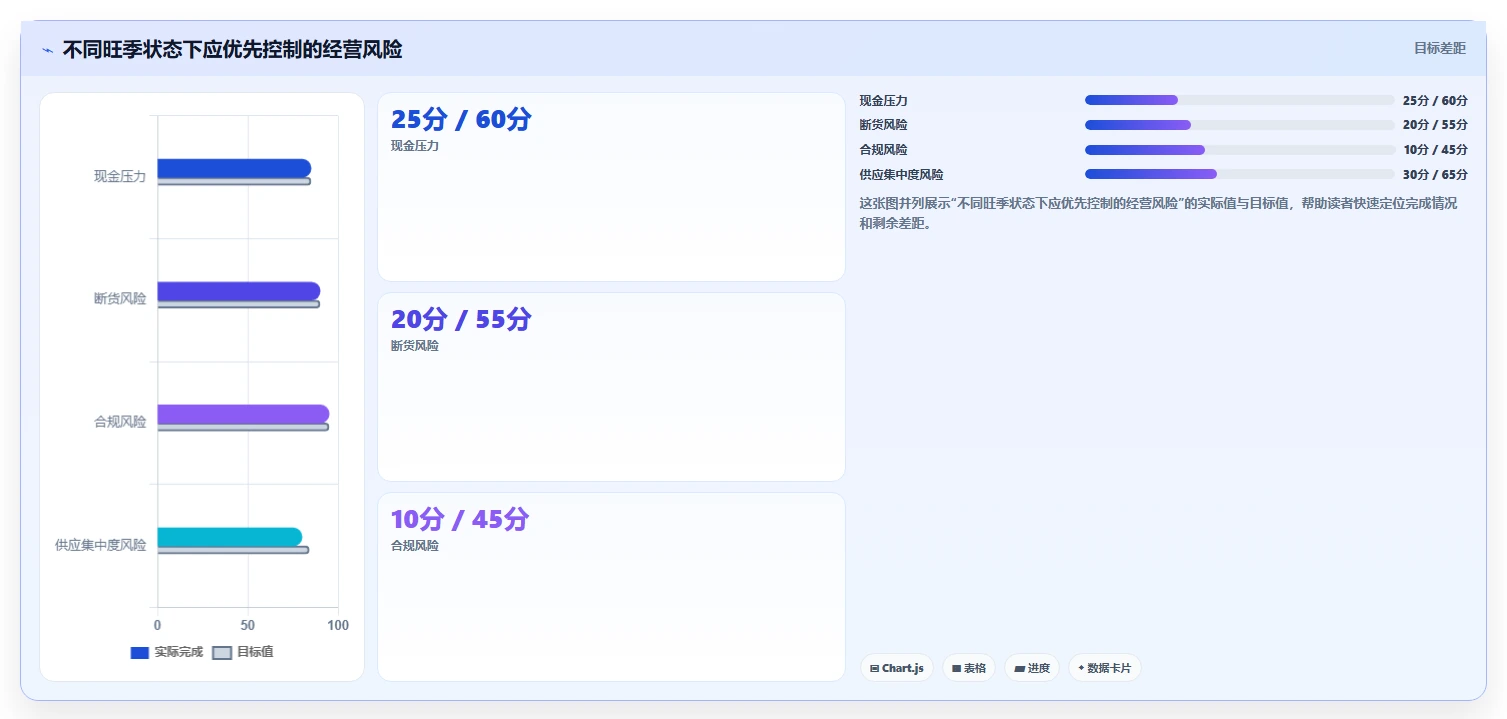
Task: Click the 现金压力 progress bar
Action: [1239, 100]
